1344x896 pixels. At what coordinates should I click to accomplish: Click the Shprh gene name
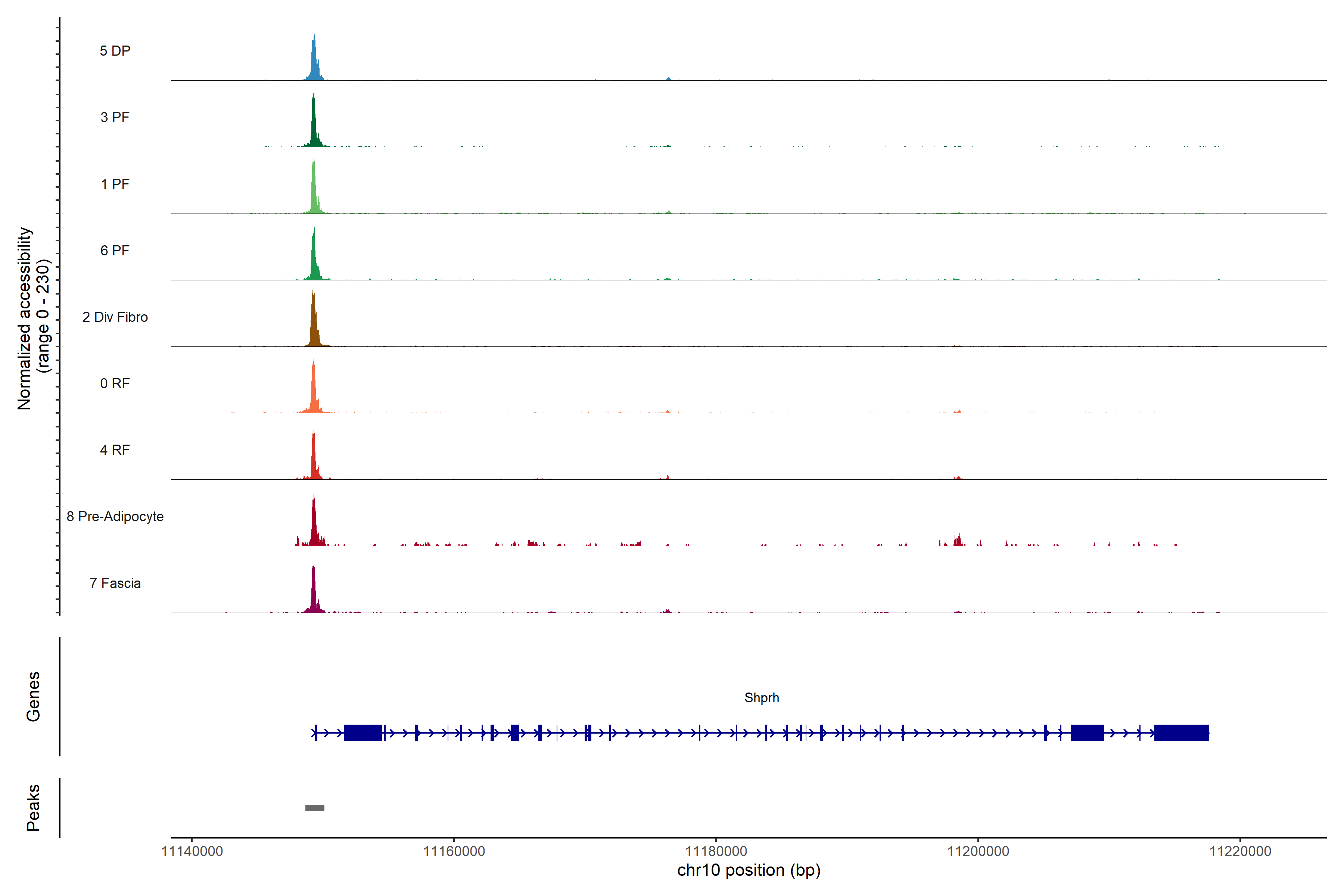(761, 698)
